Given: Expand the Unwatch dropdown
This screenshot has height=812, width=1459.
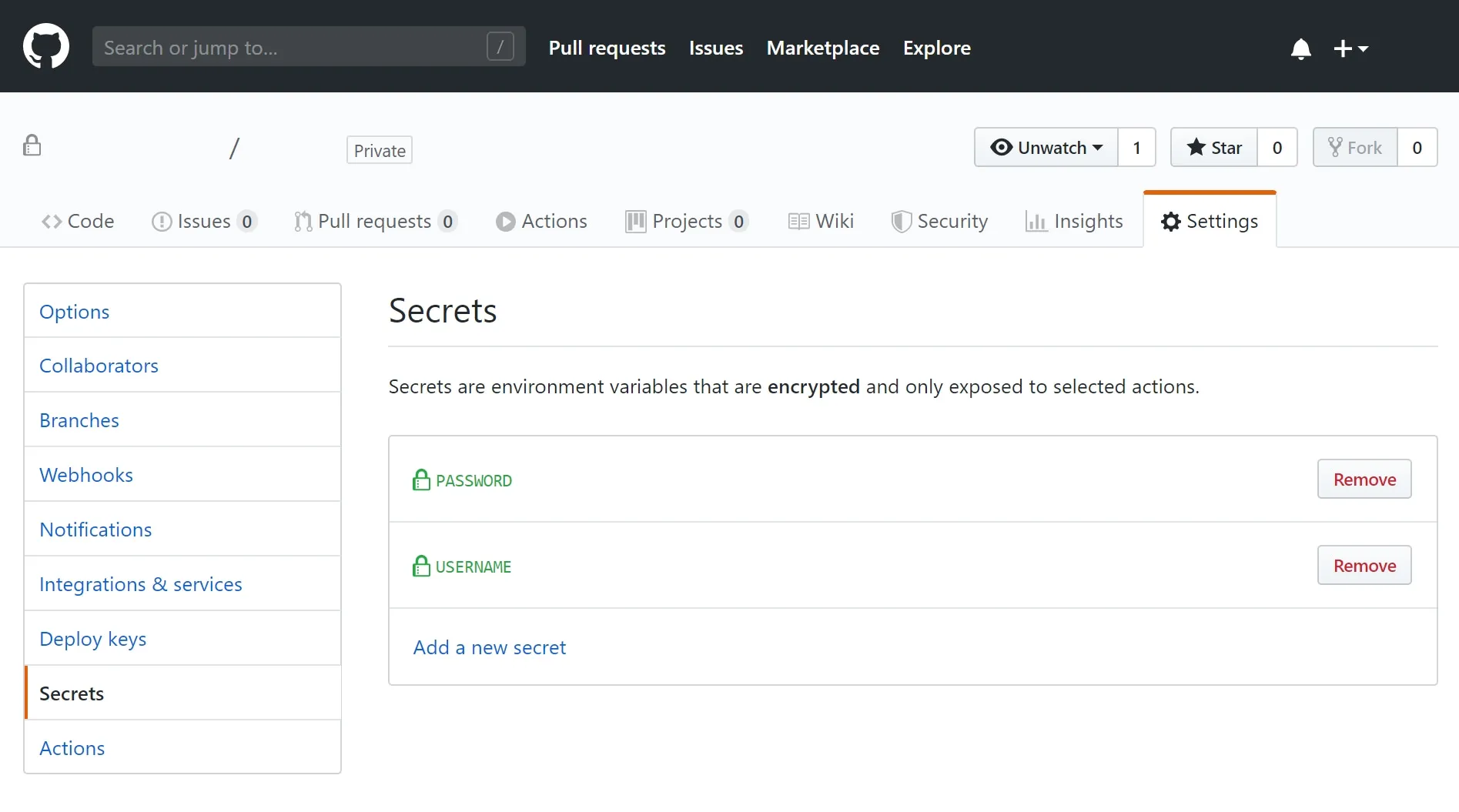Looking at the screenshot, I should 1099,147.
